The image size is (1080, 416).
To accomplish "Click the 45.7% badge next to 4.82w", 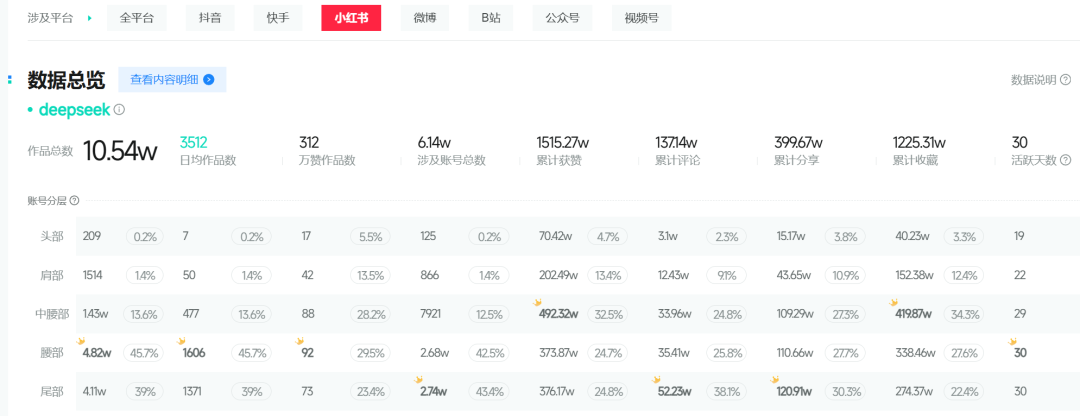I will point(145,353).
